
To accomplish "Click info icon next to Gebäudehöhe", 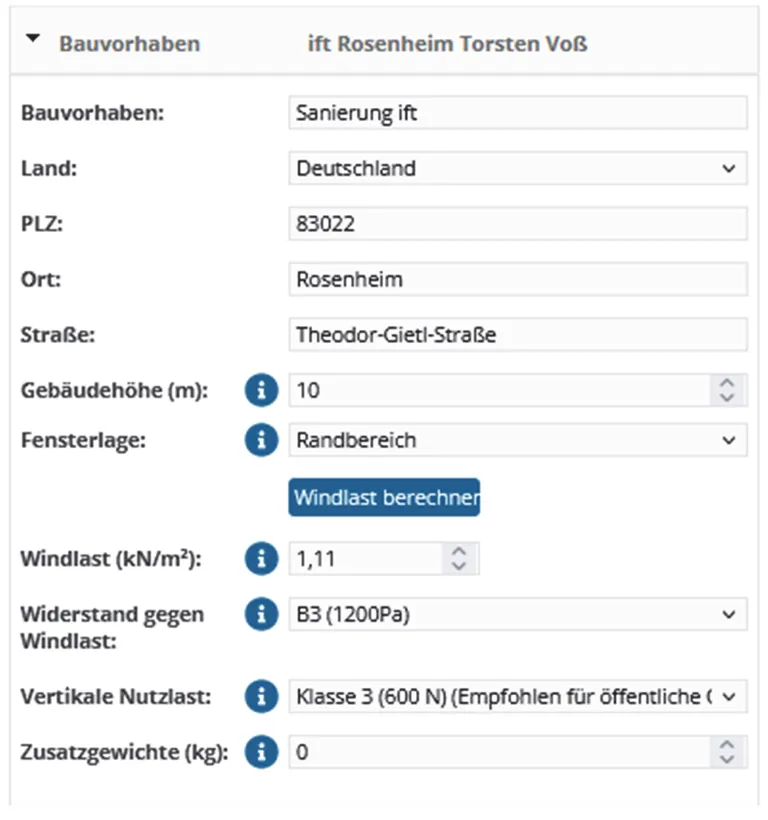I will coord(261,391).
